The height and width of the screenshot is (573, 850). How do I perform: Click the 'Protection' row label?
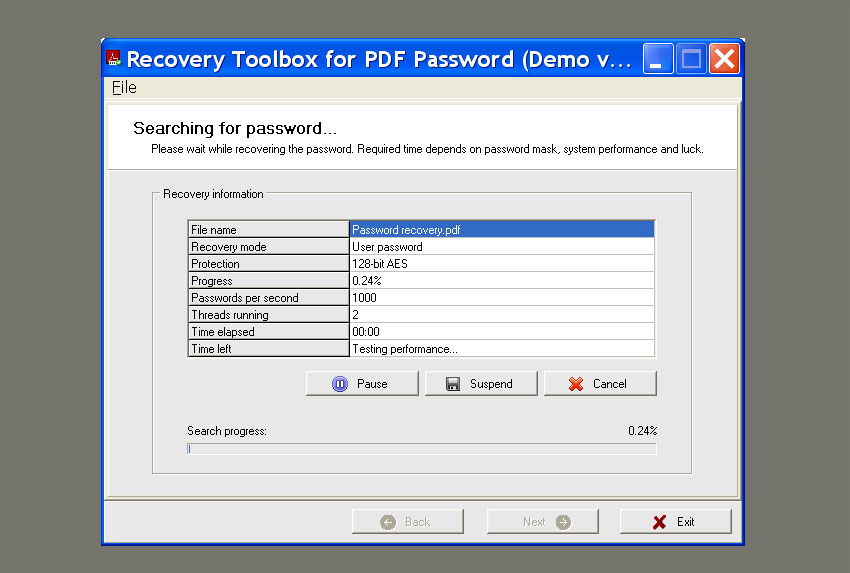pyautogui.click(x=268, y=263)
